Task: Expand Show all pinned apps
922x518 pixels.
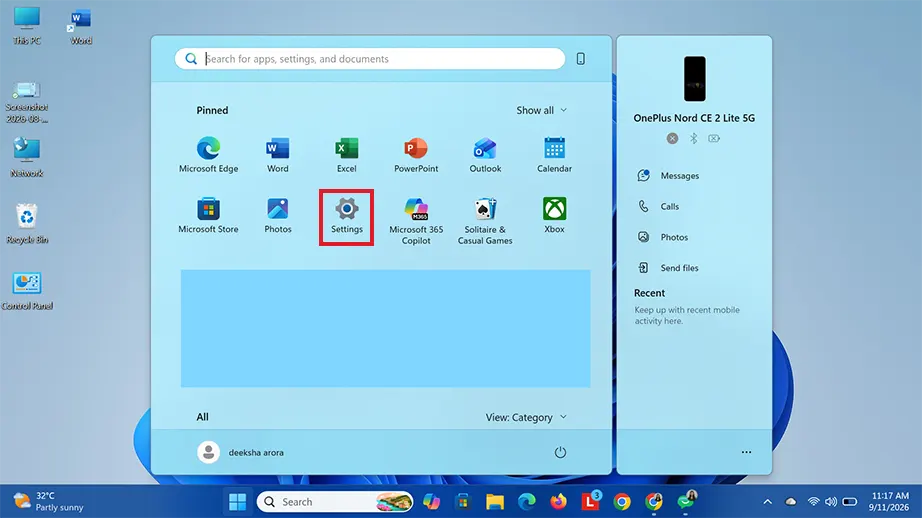Action: click(x=542, y=110)
